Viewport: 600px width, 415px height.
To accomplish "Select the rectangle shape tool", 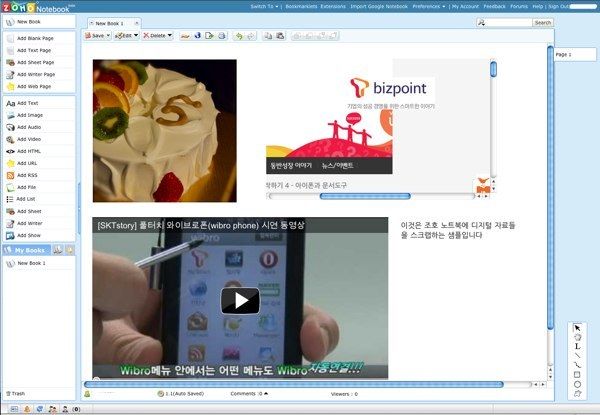I will pyautogui.click(x=577, y=374).
